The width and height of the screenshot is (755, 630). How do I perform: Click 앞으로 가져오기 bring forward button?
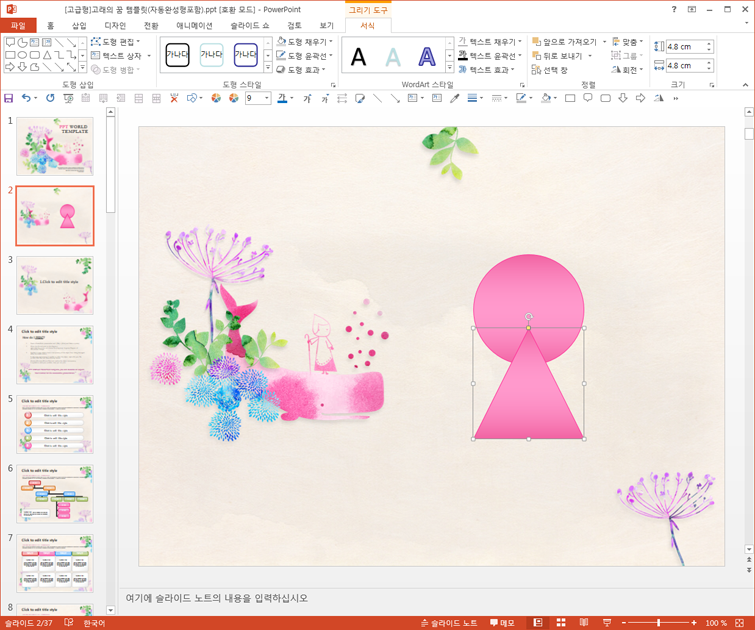pyautogui.click(x=564, y=42)
